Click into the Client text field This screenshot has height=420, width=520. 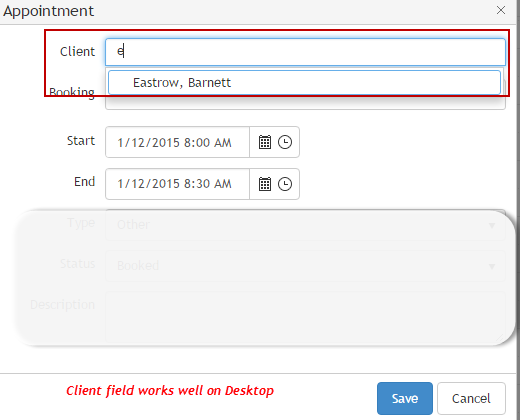point(305,52)
